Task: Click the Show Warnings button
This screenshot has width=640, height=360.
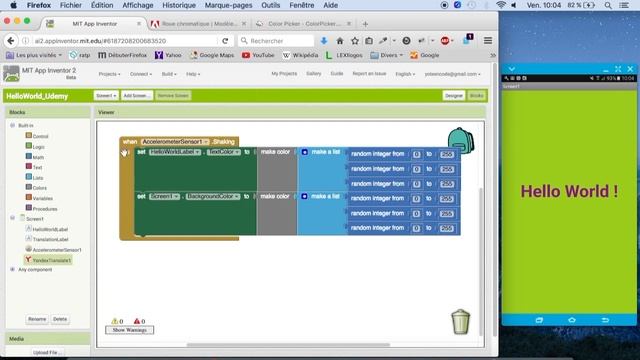Action: click(129, 330)
